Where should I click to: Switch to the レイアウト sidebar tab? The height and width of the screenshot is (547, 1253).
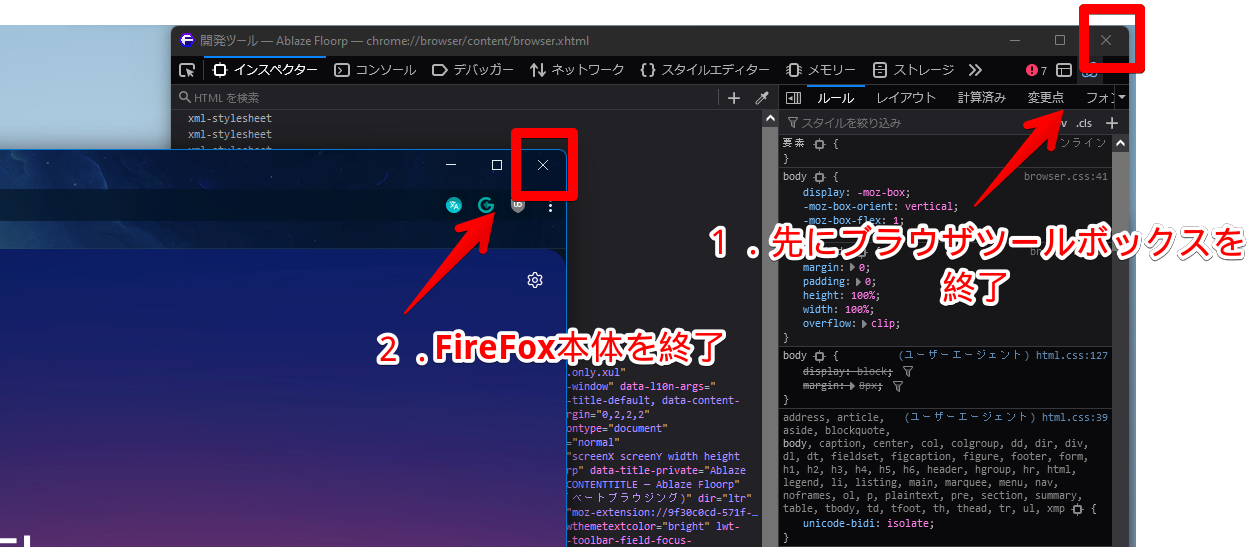pos(906,98)
